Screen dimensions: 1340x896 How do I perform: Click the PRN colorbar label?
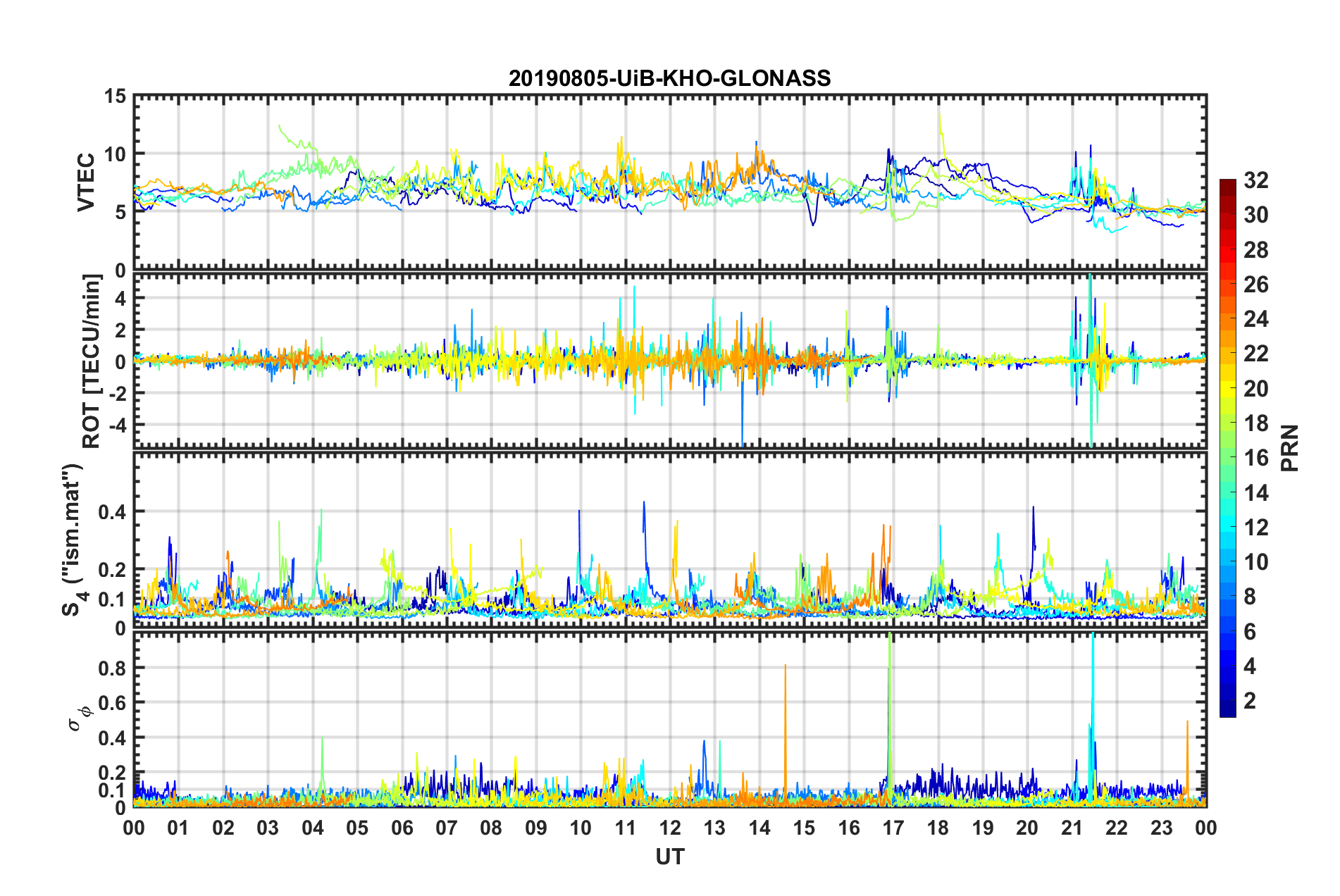[1289, 448]
